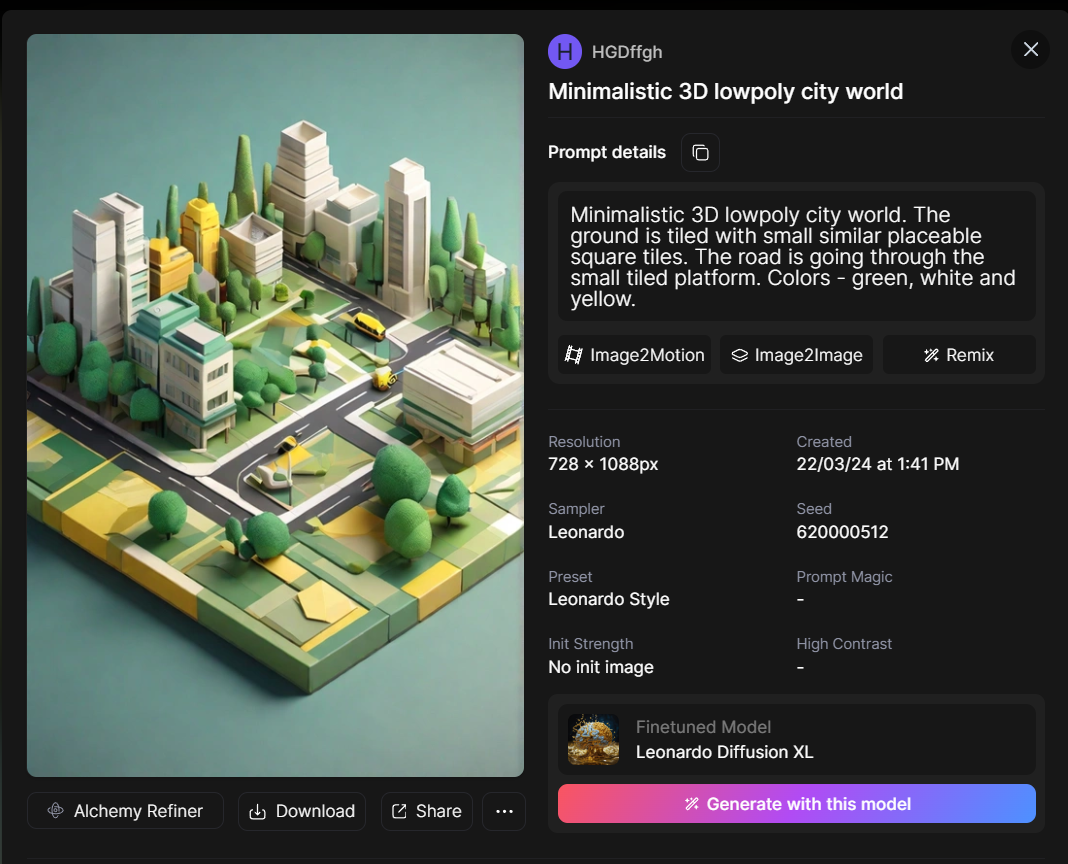Click the HGDffgh user avatar
Viewport: 1068px width, 864px height.
coord(565,51)
